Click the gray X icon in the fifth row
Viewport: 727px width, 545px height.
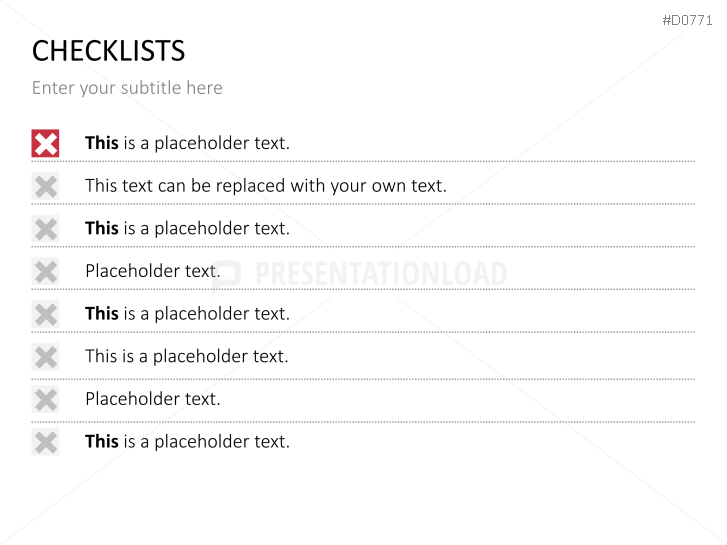click(x=45, y=314)
